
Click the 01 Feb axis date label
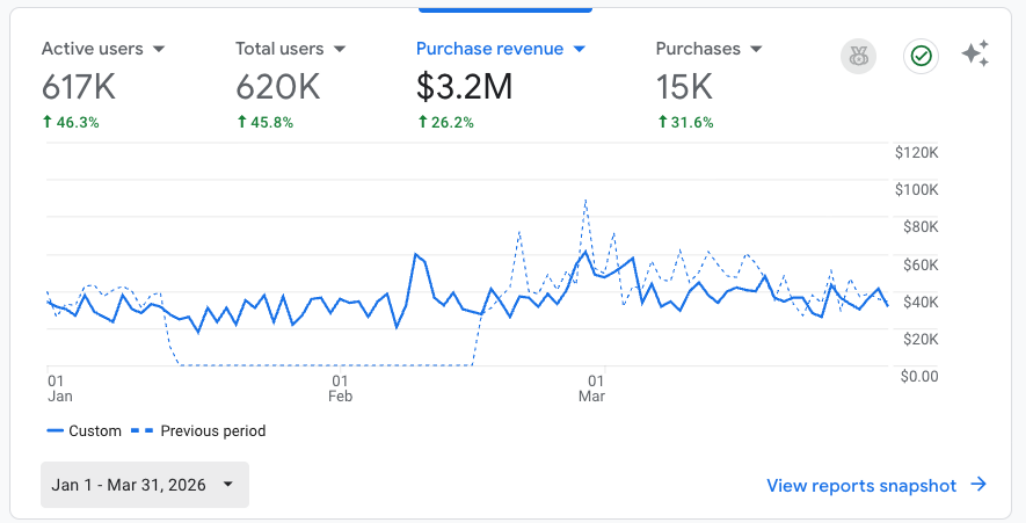tap(340, 388)
